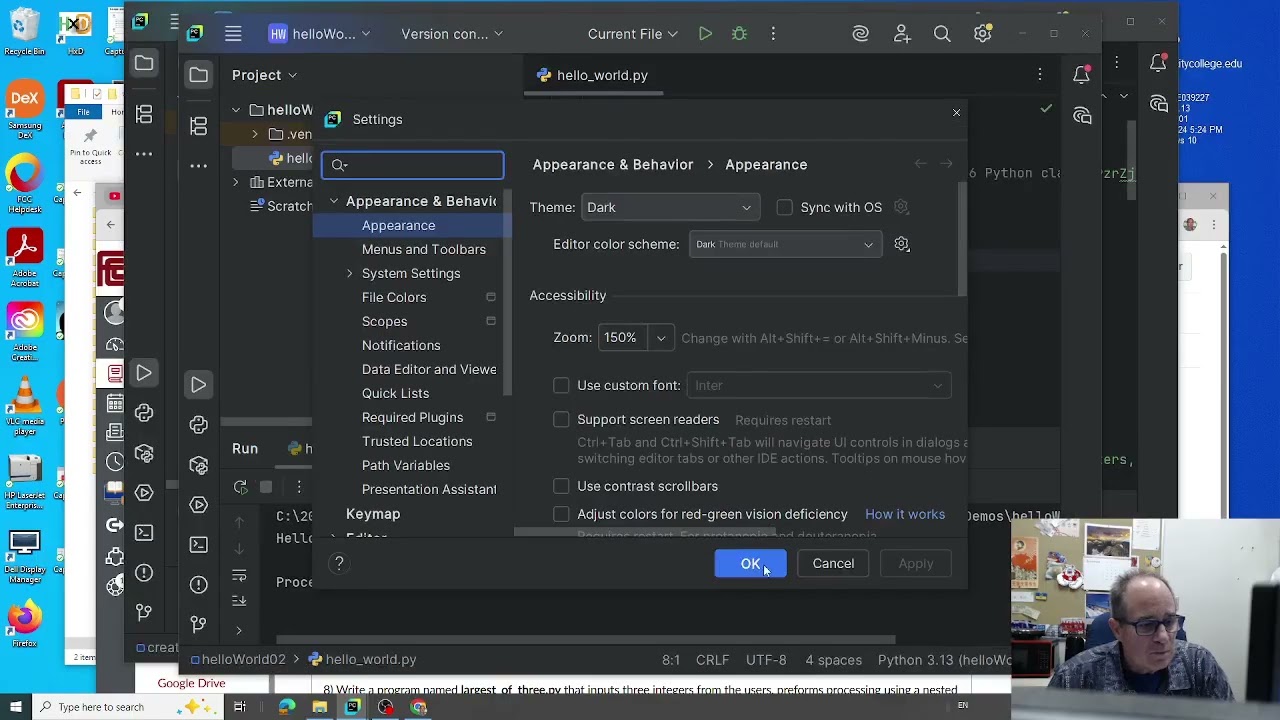1280x720 pixels.
Task: Click the Debug bug icon in toolbar
Action: coord(739,34)
